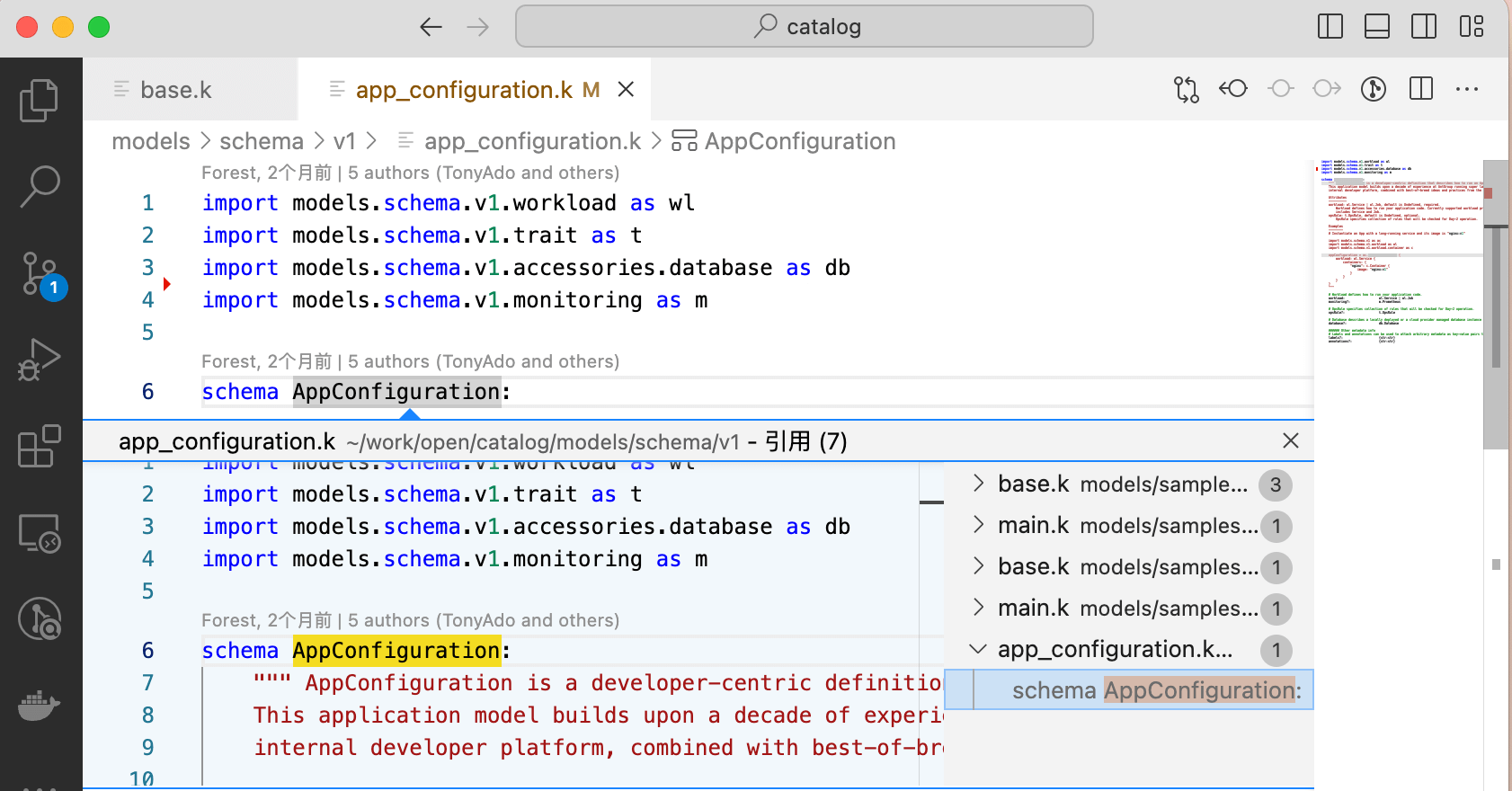Close the references peek panel
Viewport: 1512px width, 791px height.
click(1290, 441)
